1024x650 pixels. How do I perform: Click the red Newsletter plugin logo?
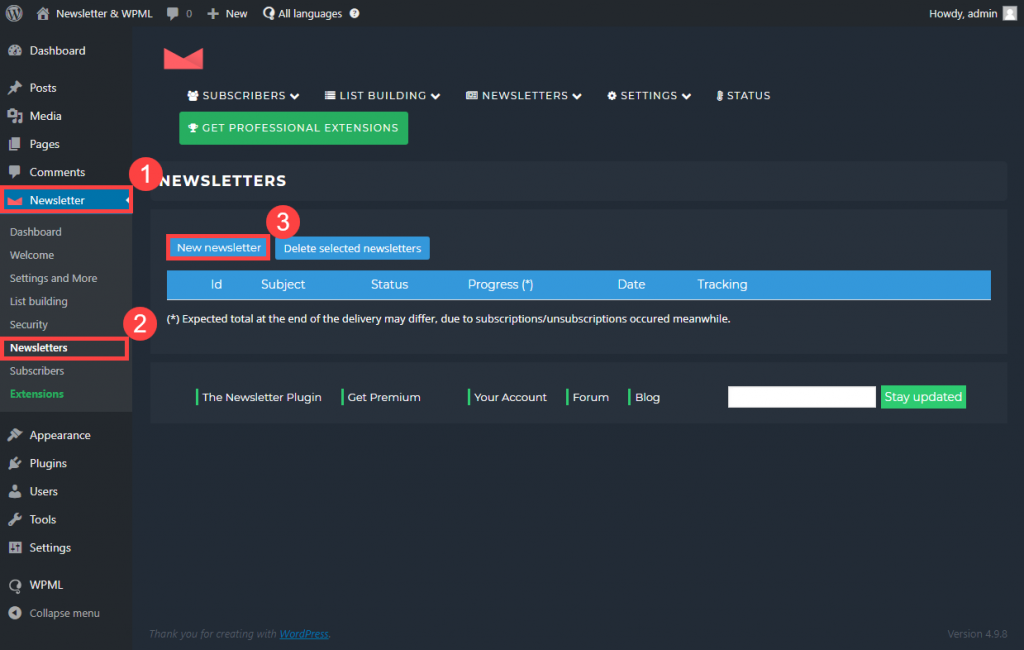pyautogui.click(x=184, y=58)
